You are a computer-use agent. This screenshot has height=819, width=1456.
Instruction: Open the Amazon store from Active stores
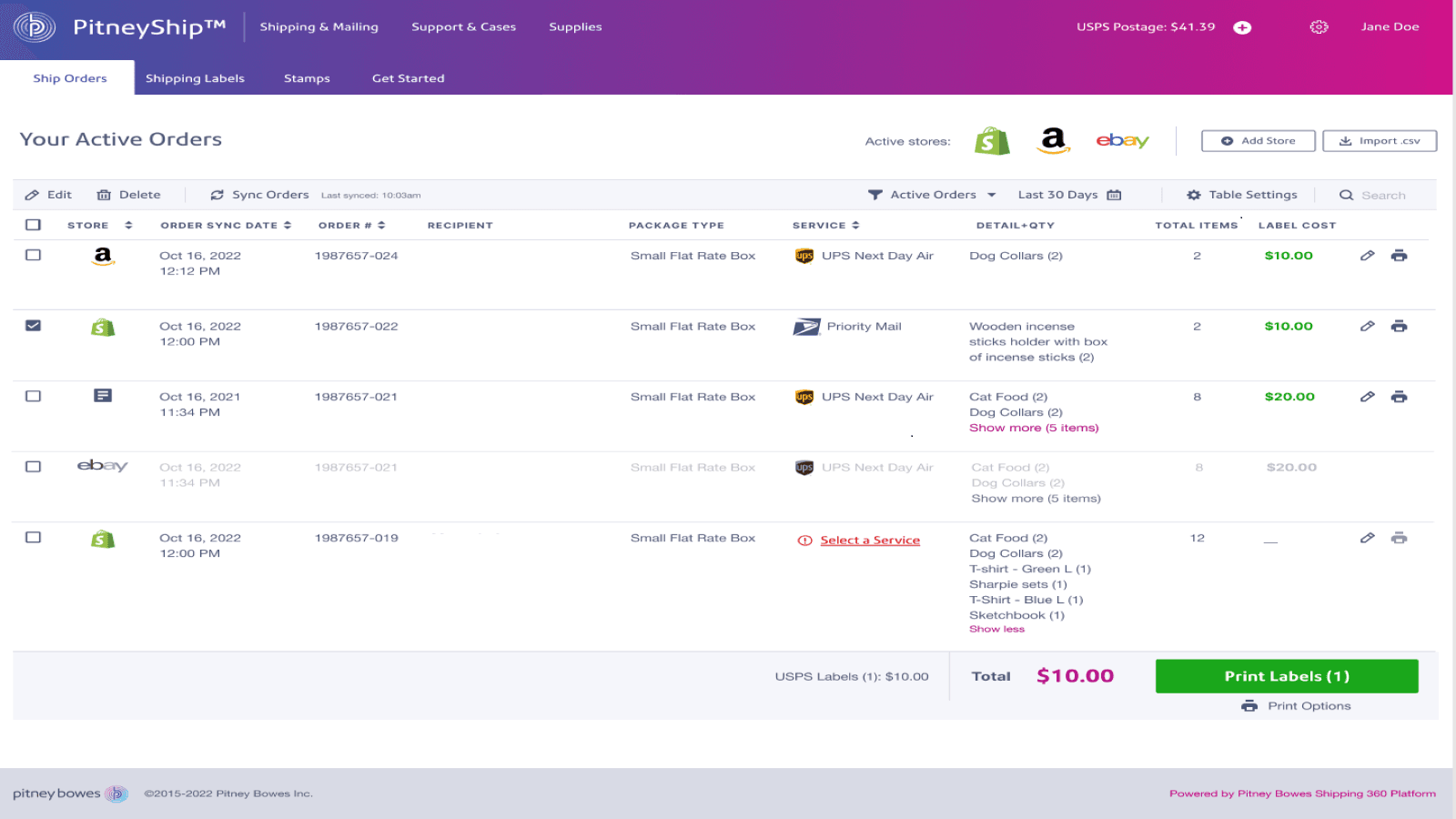pos(1053,140)
